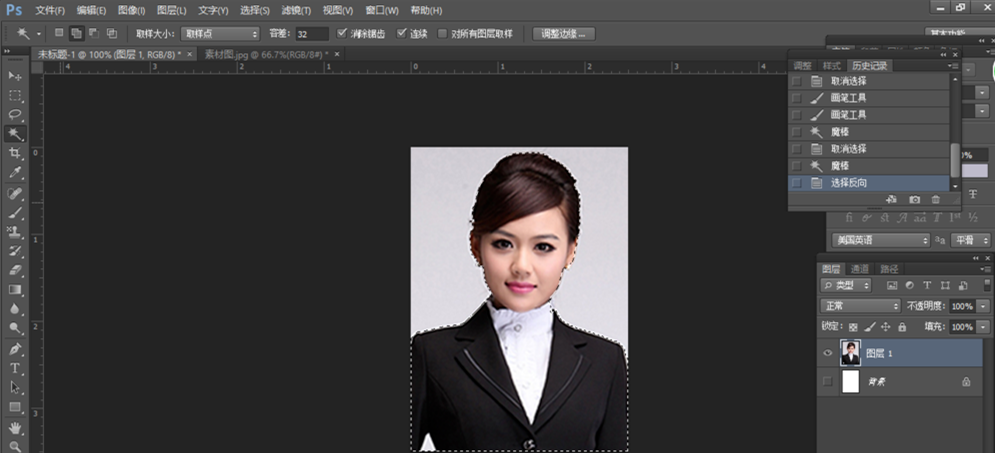Hide 图层 1 using the eye icon
The height and width of the screenshot is (453, 995).
pyautogui.click(x=826, y=352)
